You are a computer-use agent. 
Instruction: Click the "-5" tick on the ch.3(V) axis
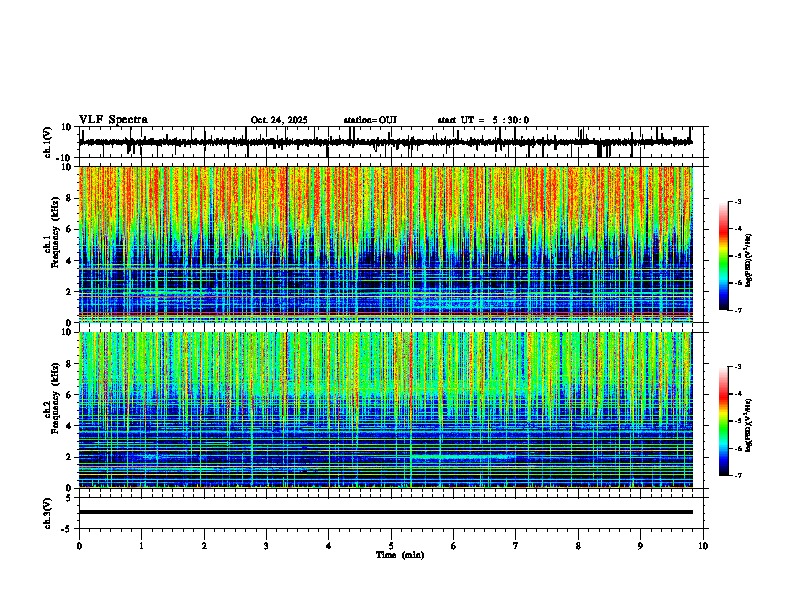(67, 529)
